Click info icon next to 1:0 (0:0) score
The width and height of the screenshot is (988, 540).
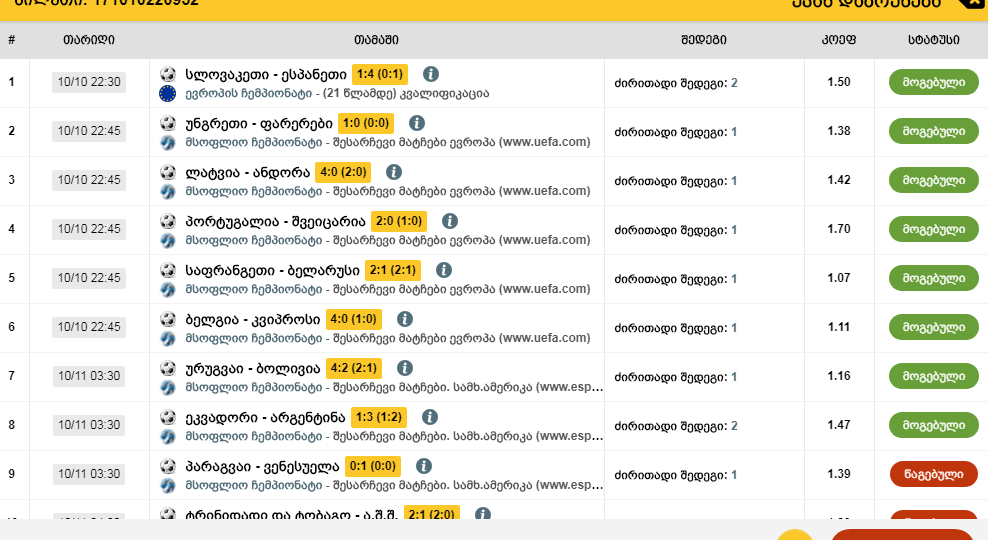tap(416, 123)
